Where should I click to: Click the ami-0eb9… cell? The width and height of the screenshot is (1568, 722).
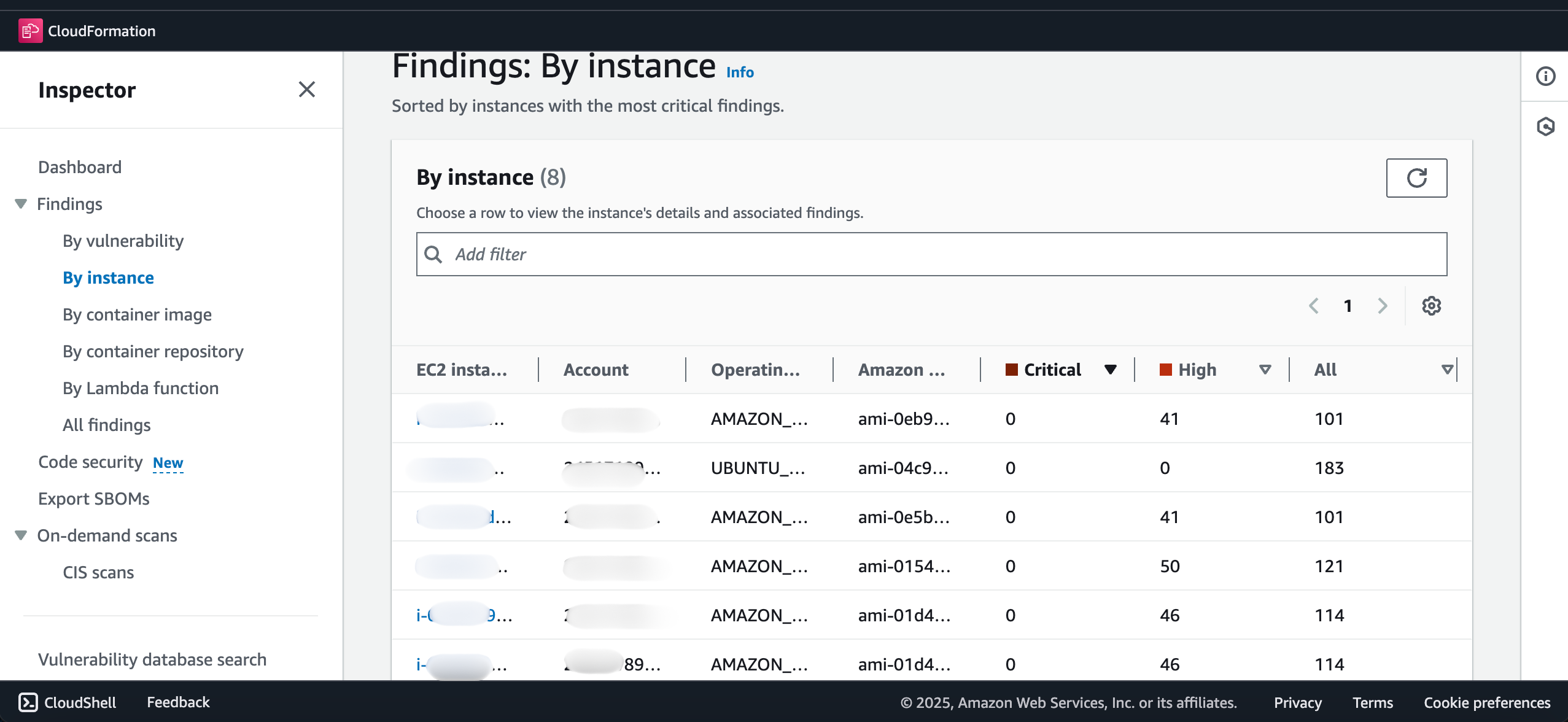[x=904, y=419]
